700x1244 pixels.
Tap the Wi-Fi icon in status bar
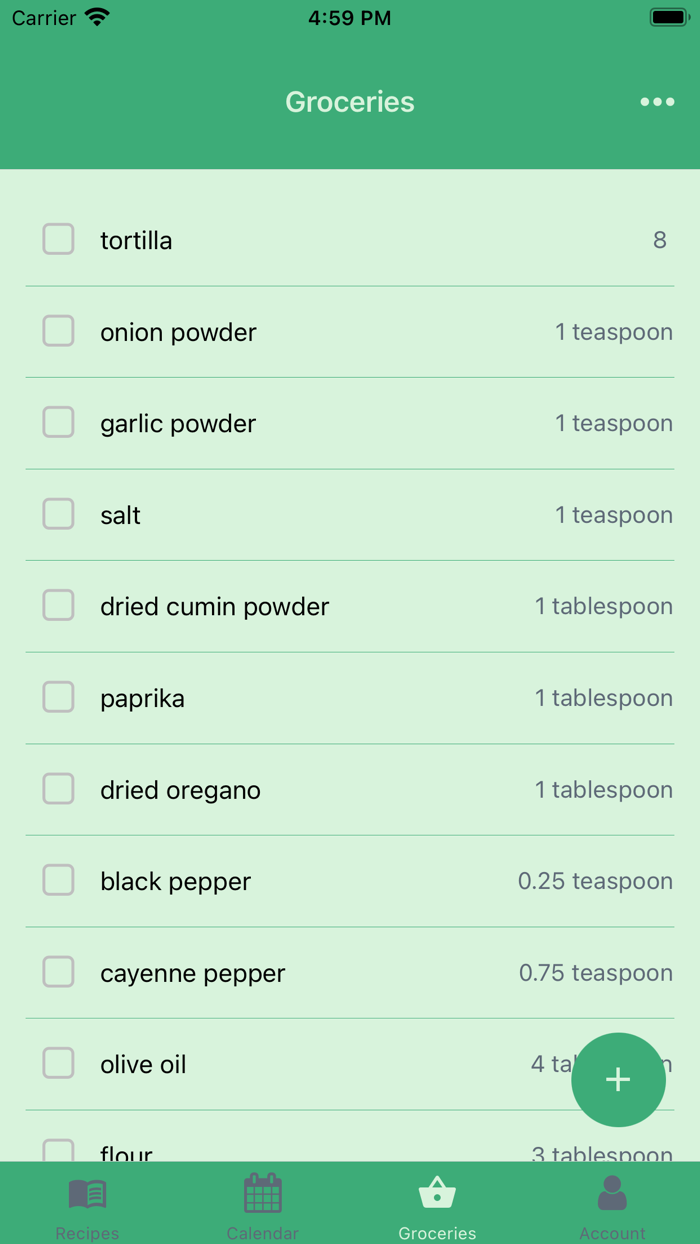97,16
